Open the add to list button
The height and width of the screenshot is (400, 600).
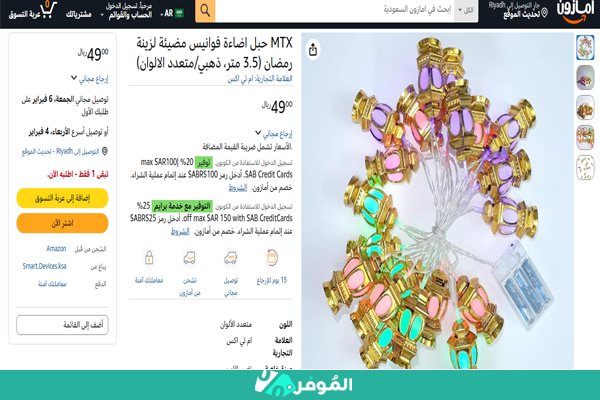(x=62, y=325)
